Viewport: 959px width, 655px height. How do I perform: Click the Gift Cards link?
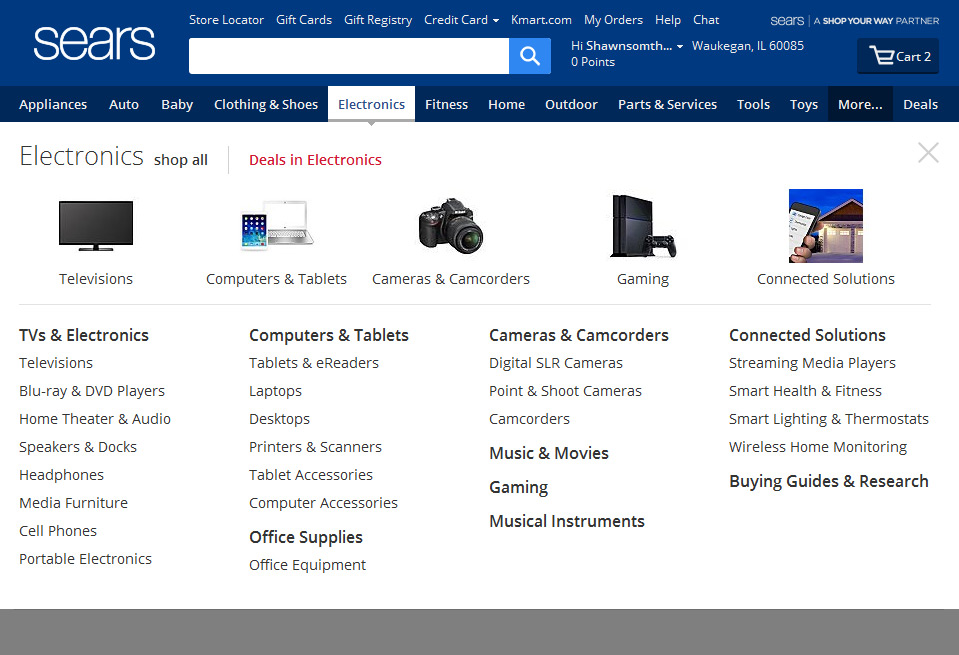(304, 20)
